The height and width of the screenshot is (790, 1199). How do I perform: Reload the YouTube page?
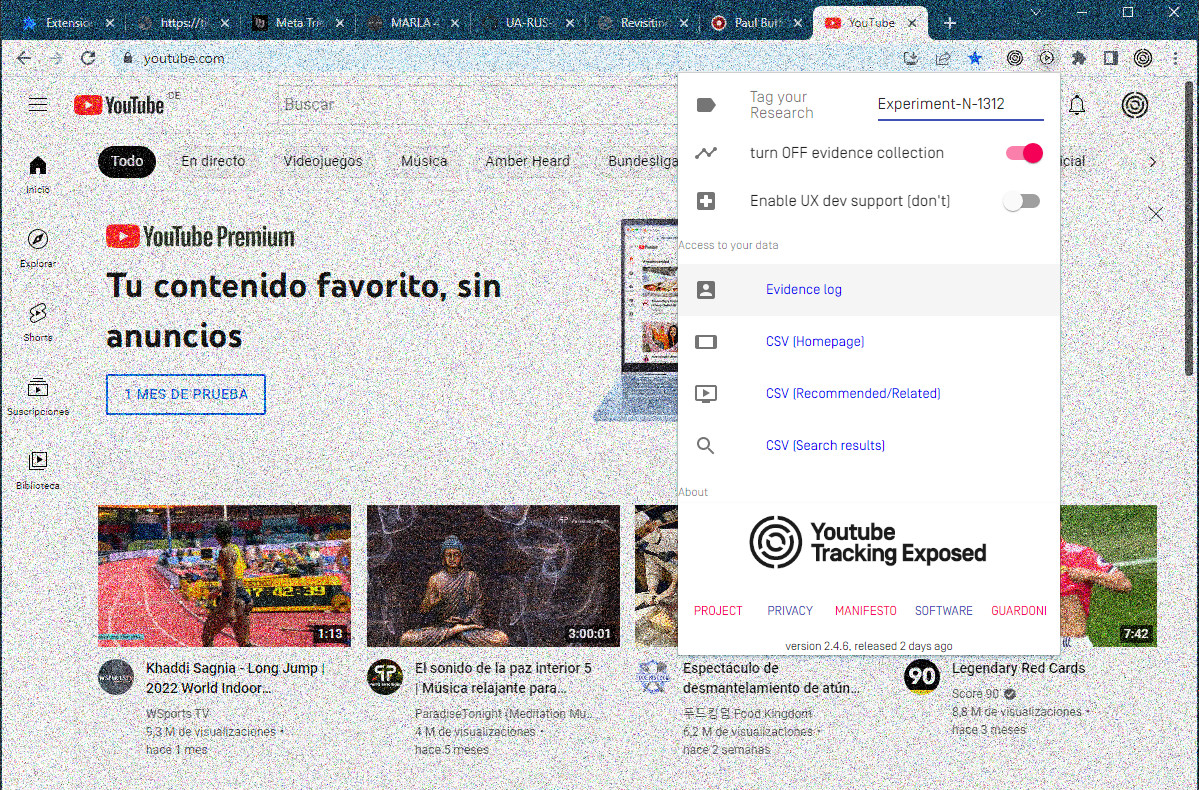[88, 58]
